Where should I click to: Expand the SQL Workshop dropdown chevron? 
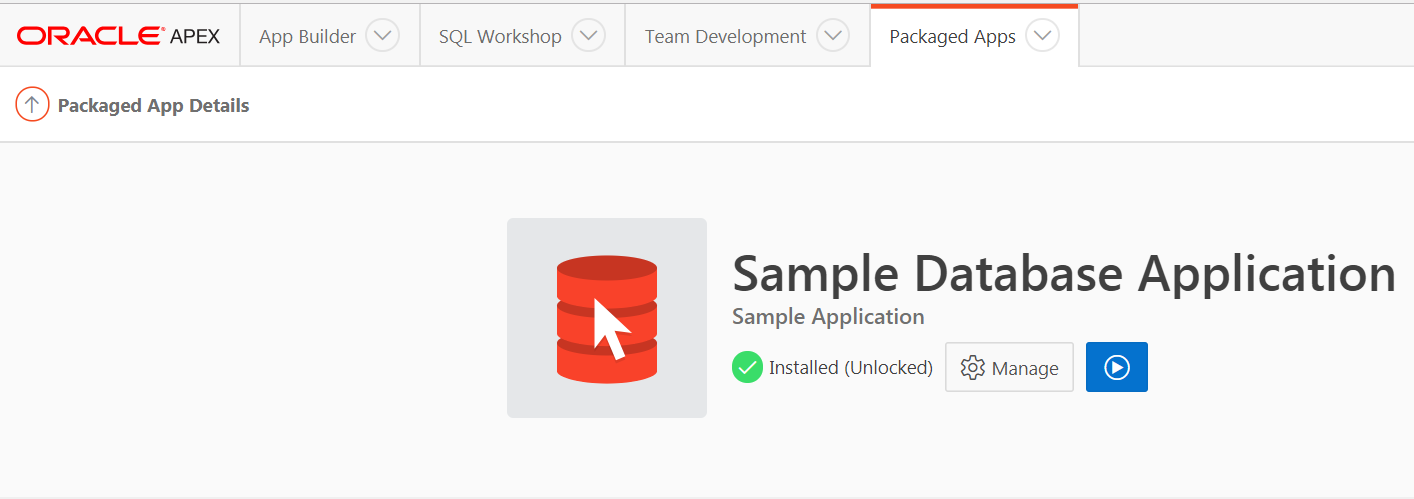[x=588, y=36]
